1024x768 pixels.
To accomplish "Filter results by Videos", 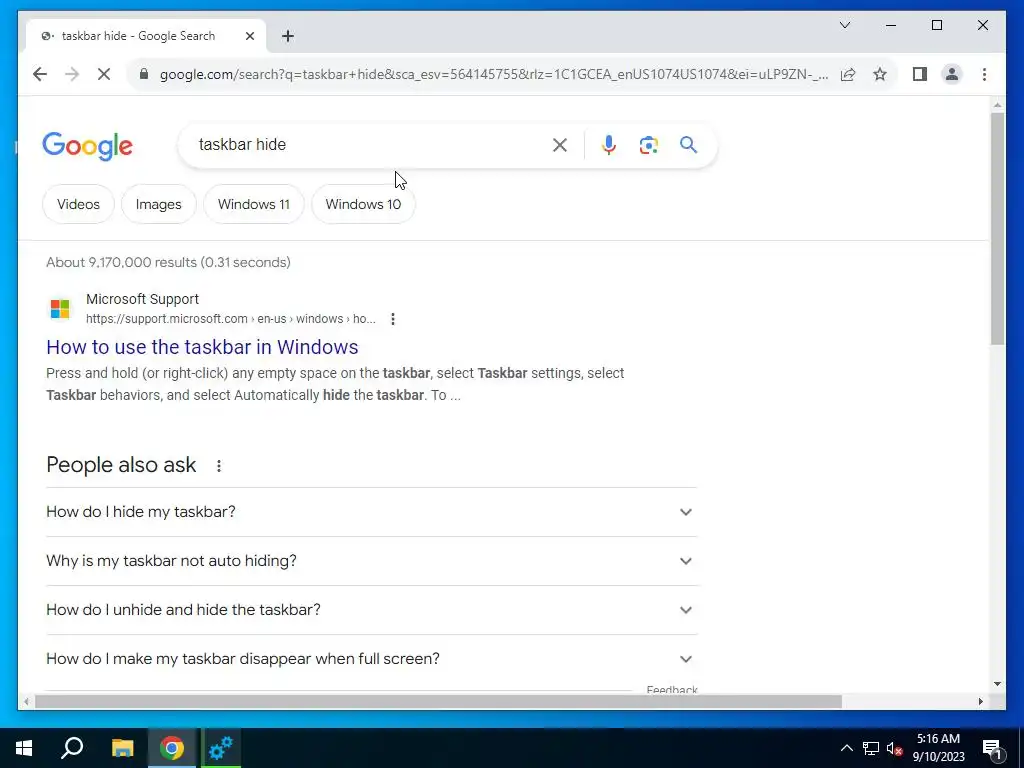I will click(78, 204).
